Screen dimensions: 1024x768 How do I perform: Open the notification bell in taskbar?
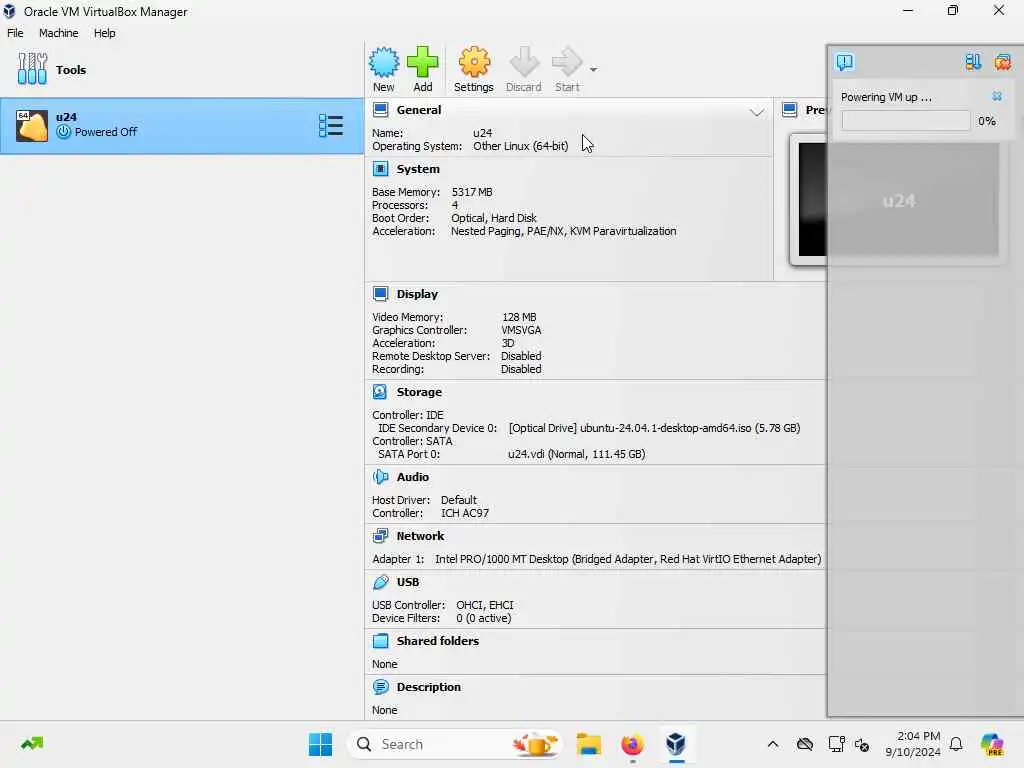point(956,744)
